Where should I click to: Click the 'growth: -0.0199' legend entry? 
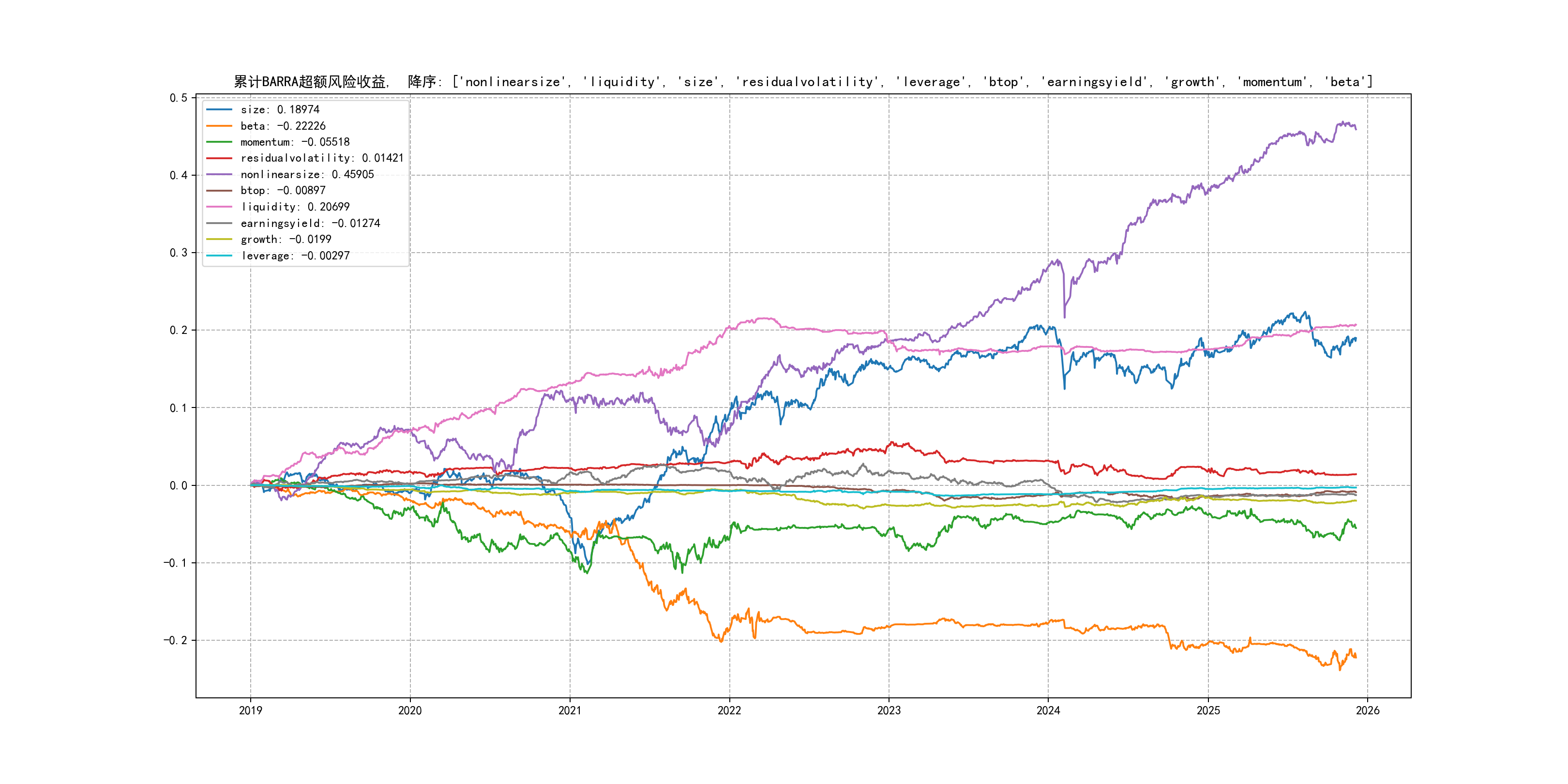(286, 239)
